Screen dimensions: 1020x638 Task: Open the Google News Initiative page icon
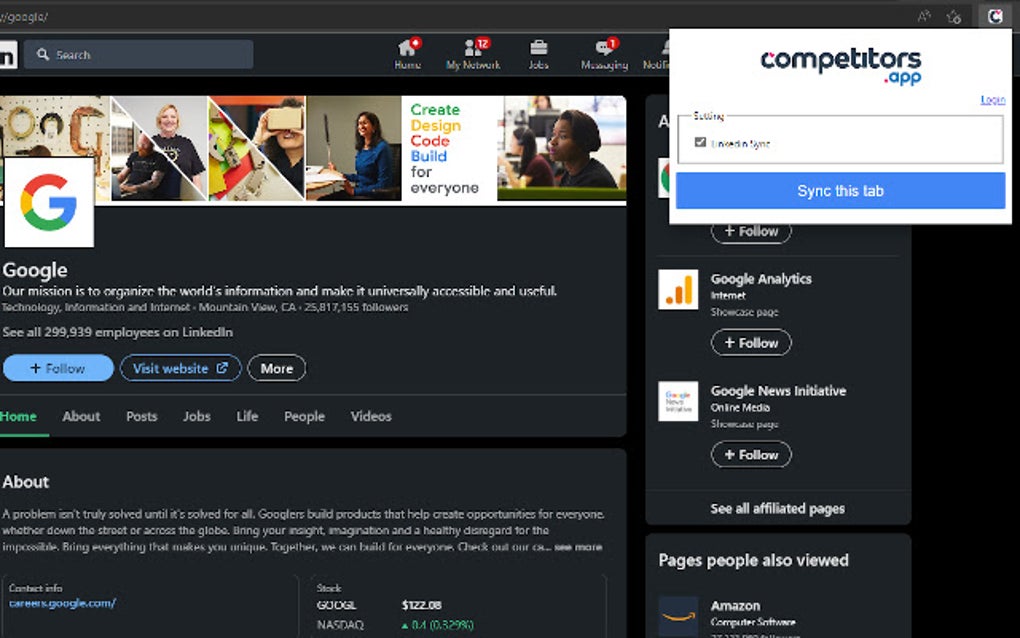tap(677, 401)
